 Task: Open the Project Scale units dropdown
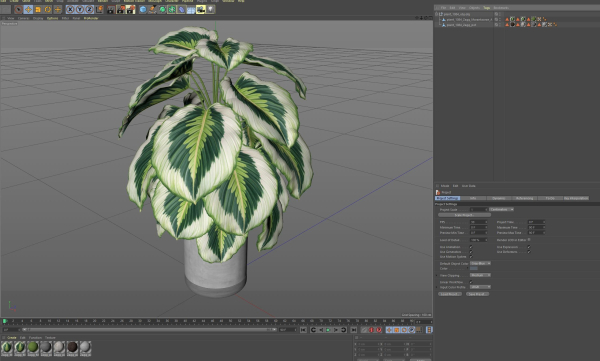502,209
